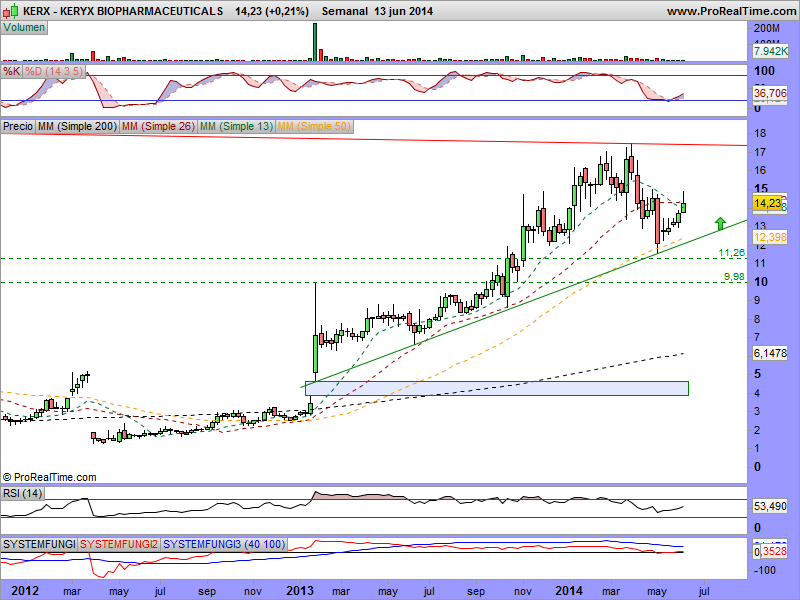Open the %D (14 3 5) indicator label

pyautogui.click(x=54, y=71)
